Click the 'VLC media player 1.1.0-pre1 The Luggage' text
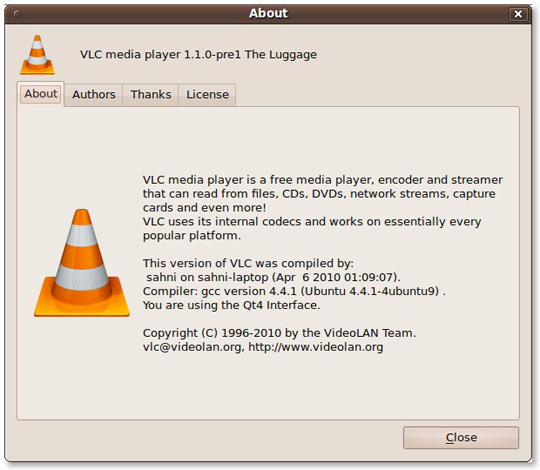The height and width of the screenshot is (470, 540). (x=198, y=54)
